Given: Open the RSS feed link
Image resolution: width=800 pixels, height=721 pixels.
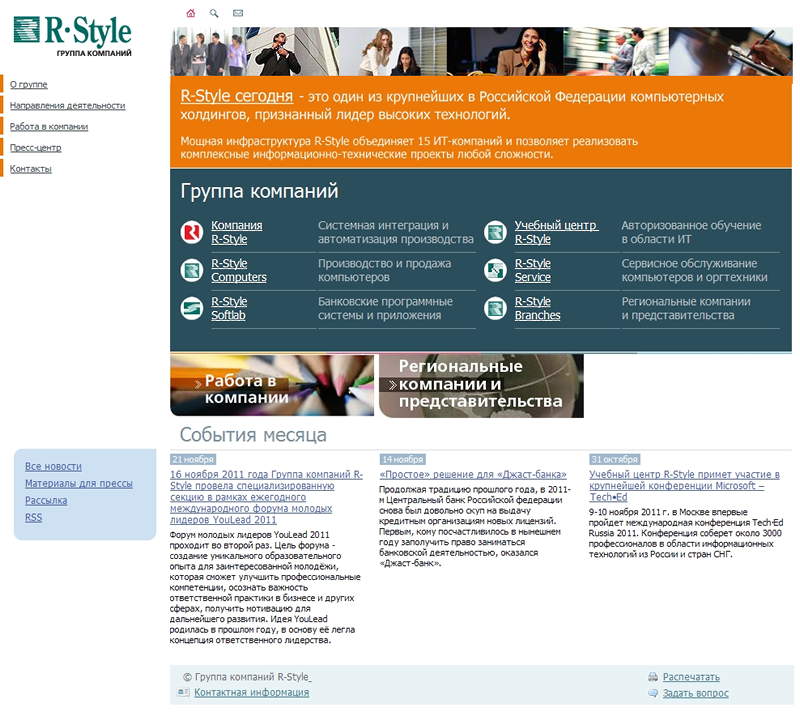Looking at the screenshot, I should 33,517.
